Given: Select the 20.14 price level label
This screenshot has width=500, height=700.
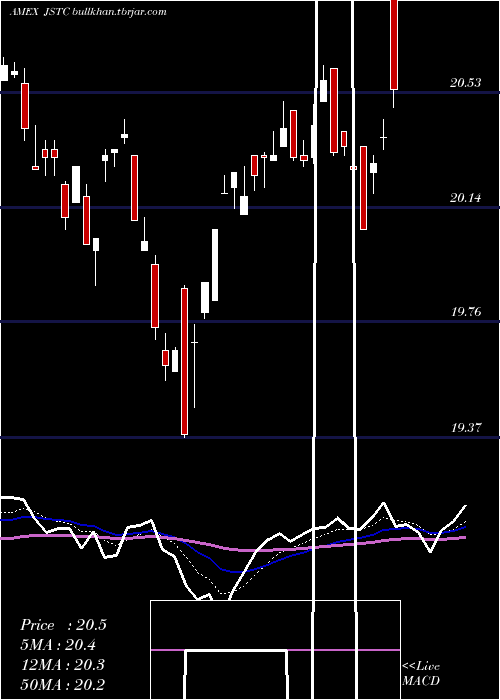Looking at the screenshot, I should pyautogui.click(x=466, y=197).
